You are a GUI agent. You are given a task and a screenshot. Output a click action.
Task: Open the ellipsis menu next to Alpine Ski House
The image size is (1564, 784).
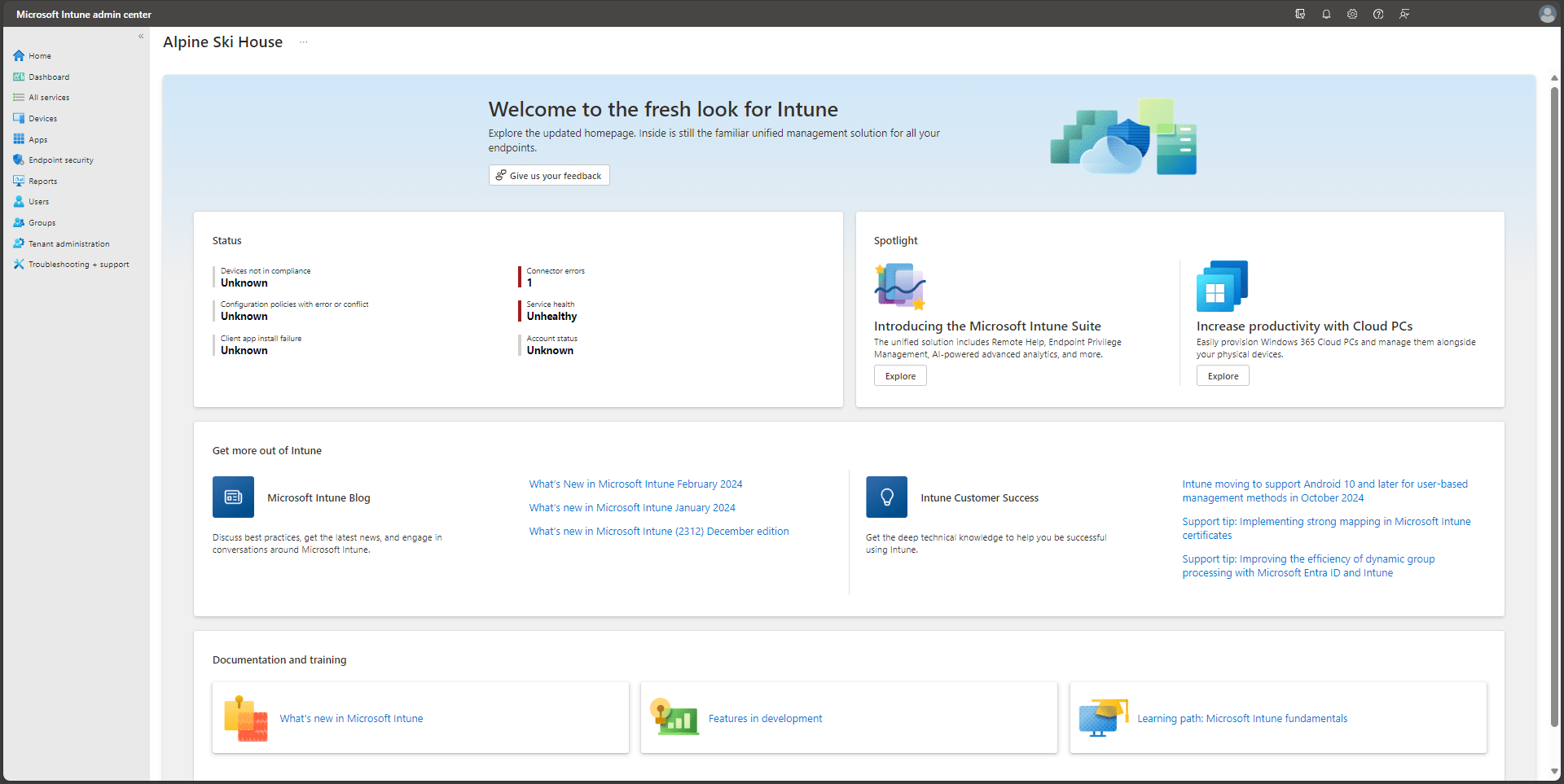303,42
